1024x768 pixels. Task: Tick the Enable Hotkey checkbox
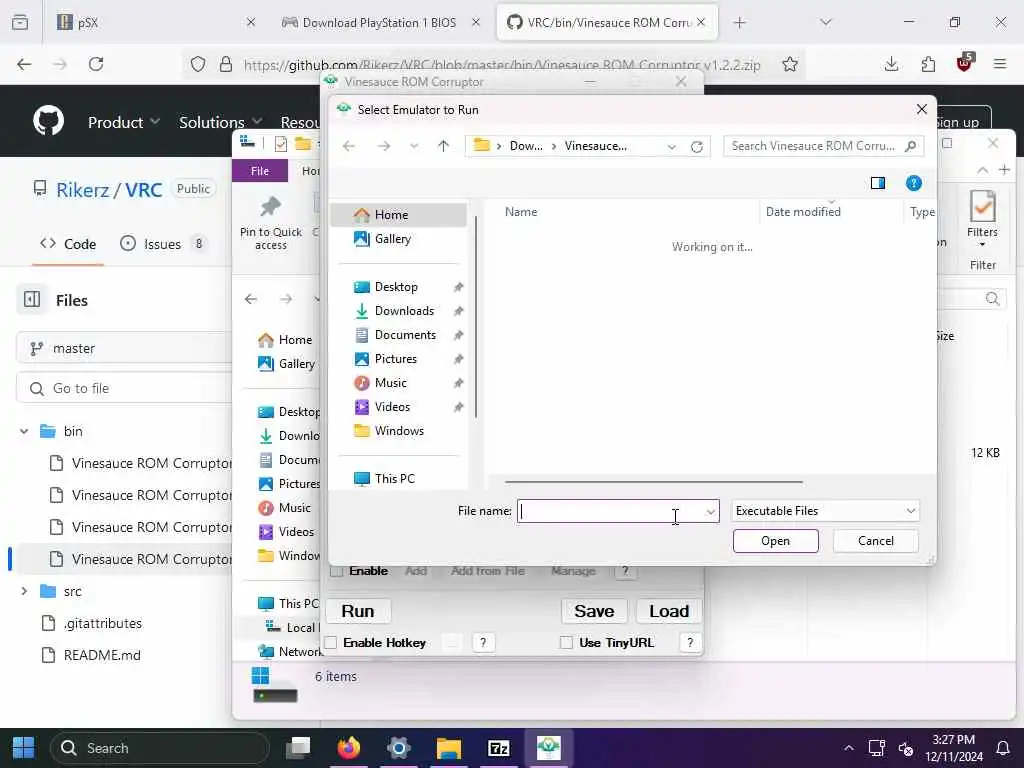331,643
